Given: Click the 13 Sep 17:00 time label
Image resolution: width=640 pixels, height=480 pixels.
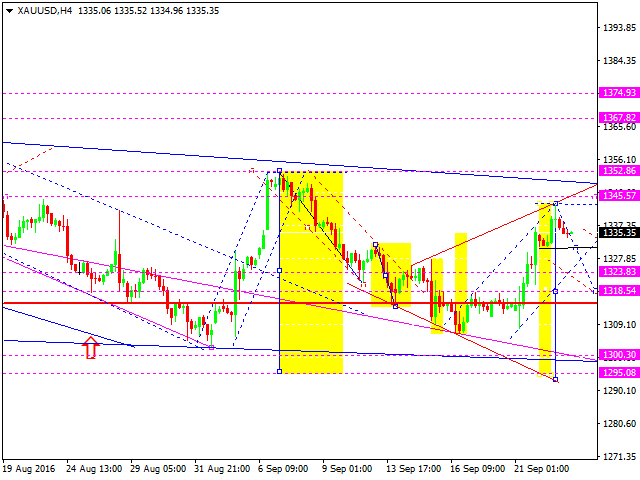Looking at the screenshot, I should point(413,469).
